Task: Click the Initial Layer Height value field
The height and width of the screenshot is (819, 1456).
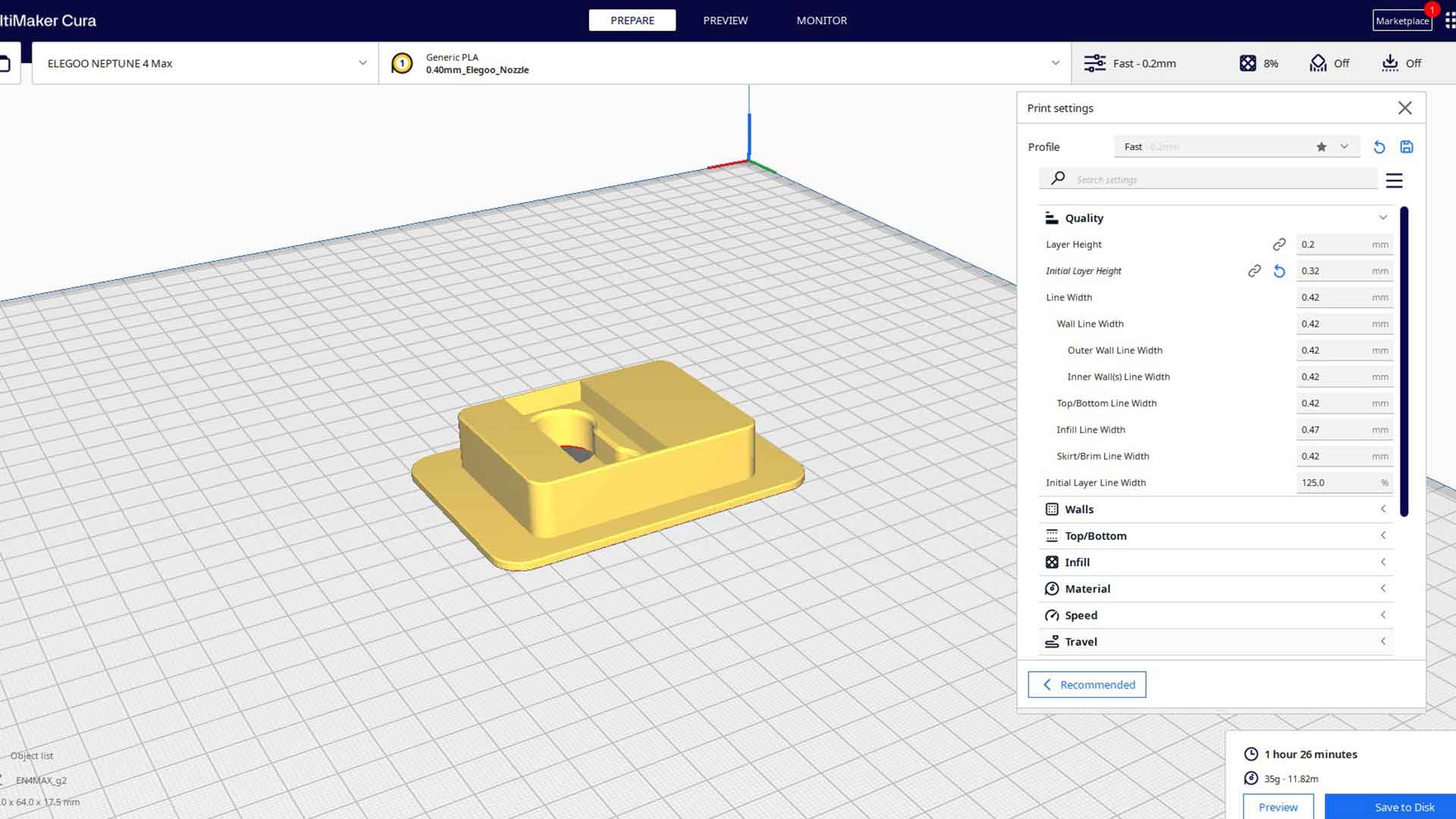Action: (x=1344, y=271)
